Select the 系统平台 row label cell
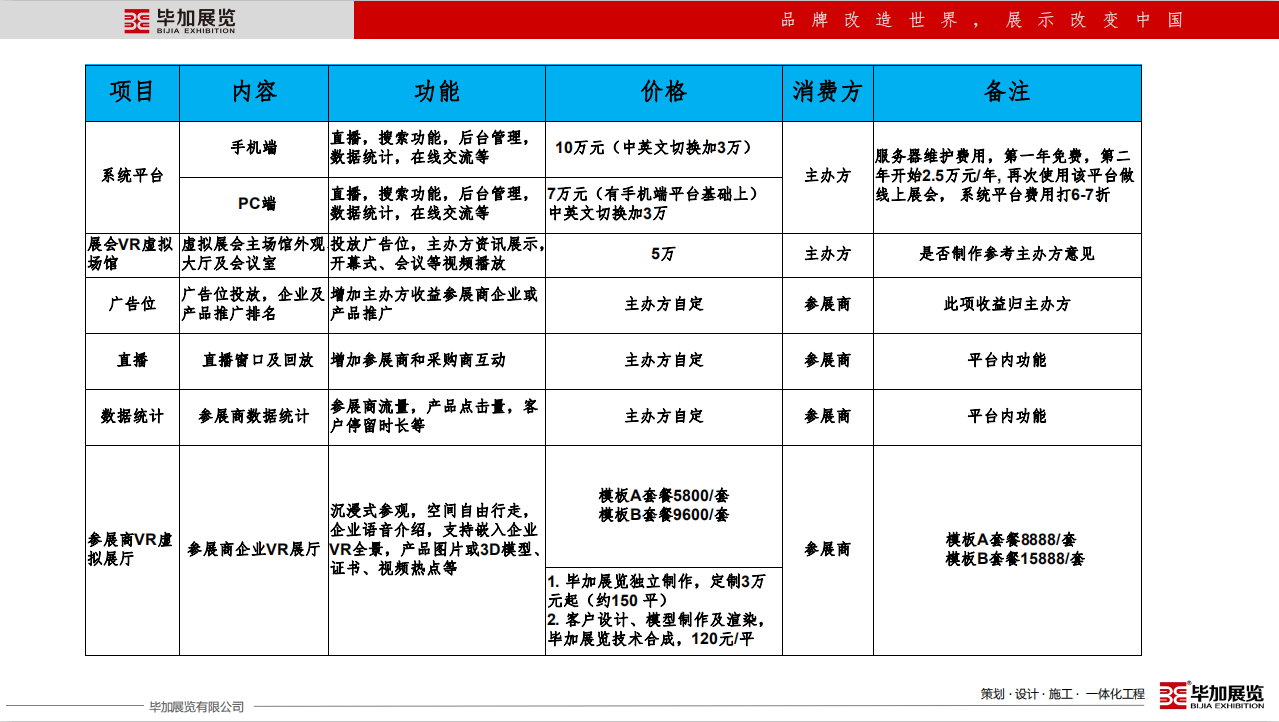 132,176
